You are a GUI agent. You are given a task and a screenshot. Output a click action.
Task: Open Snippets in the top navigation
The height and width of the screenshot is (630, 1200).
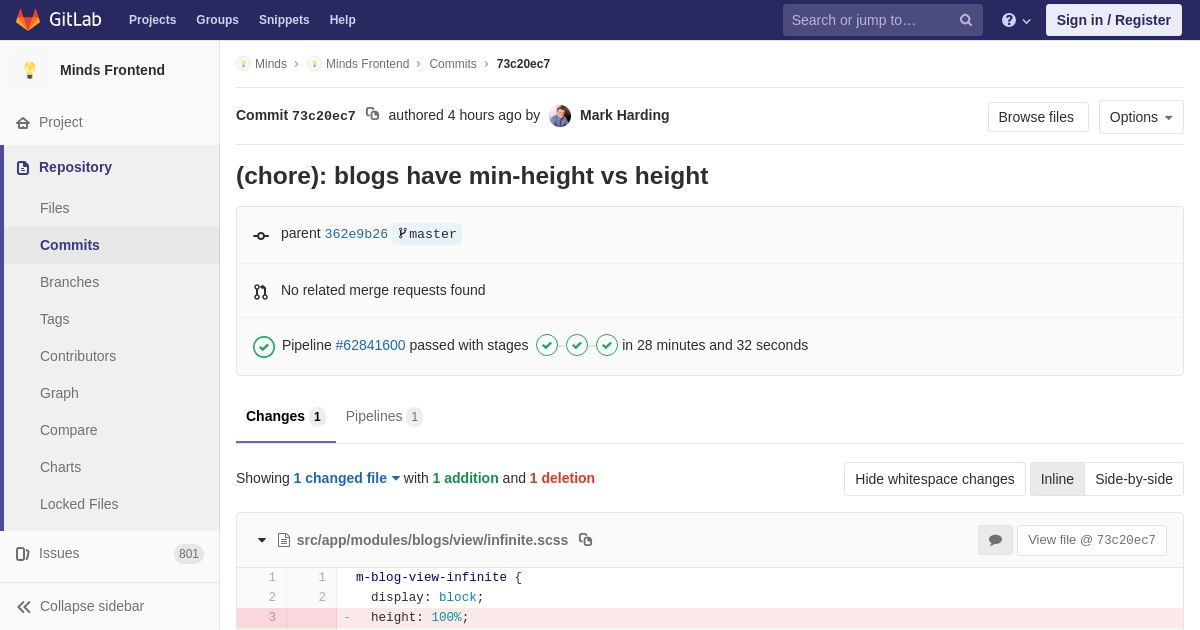(x=284, y=20)
